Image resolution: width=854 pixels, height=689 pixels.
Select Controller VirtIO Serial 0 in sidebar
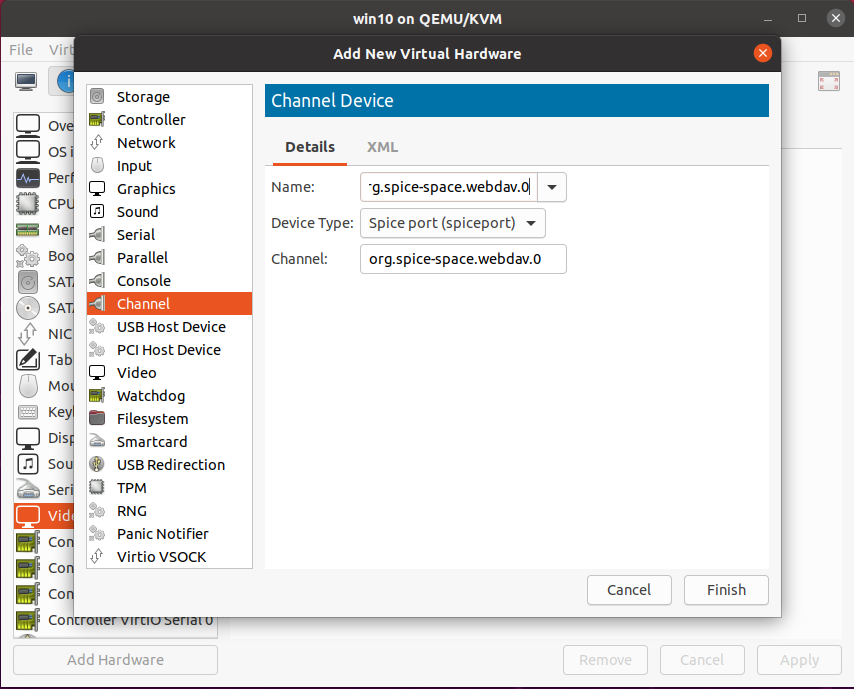115,620
